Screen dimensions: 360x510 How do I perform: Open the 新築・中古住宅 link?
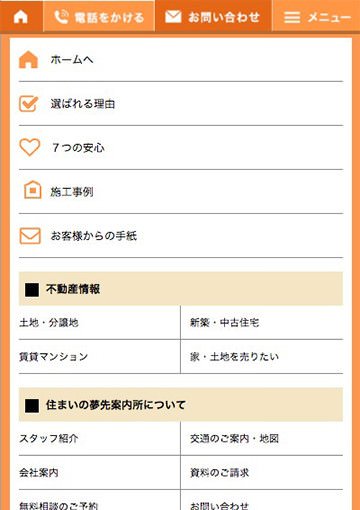[x=224, y=323]
